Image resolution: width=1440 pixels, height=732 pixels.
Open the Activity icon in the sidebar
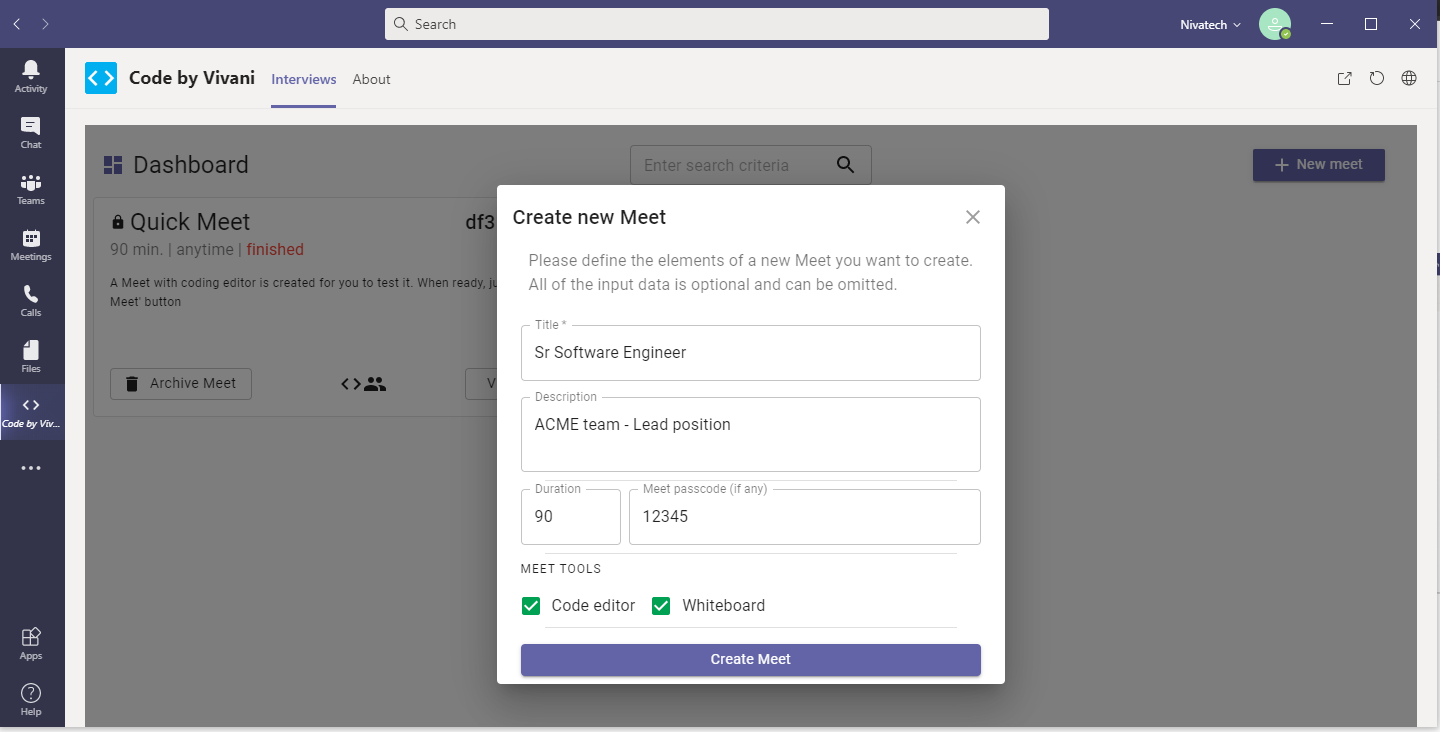point(31,75)
